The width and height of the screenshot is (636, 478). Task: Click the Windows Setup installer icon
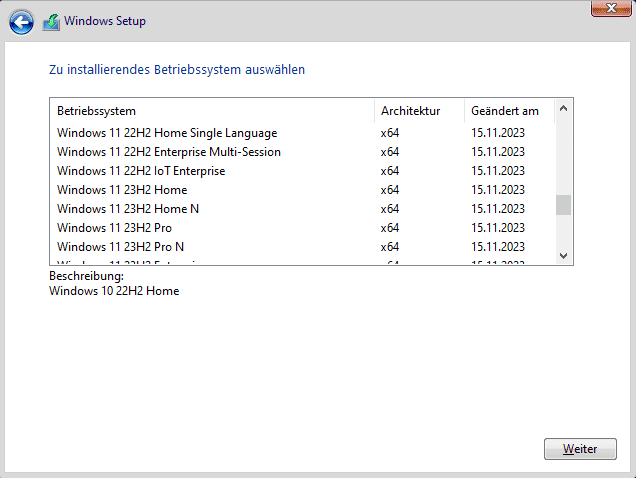tap(52, 22)
